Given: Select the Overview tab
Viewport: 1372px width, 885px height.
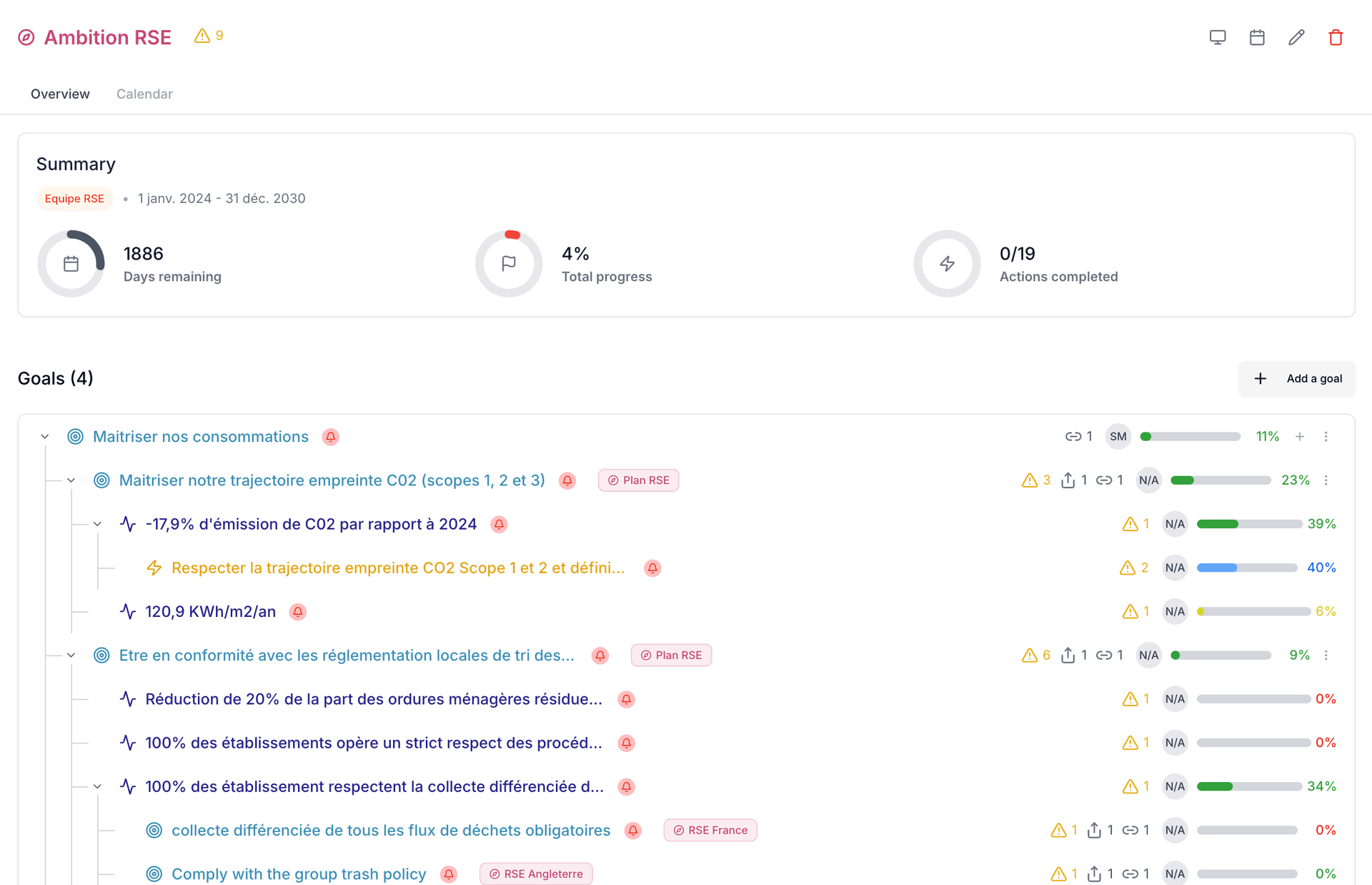Looking at the screenshot, I should tap(60, 94).
